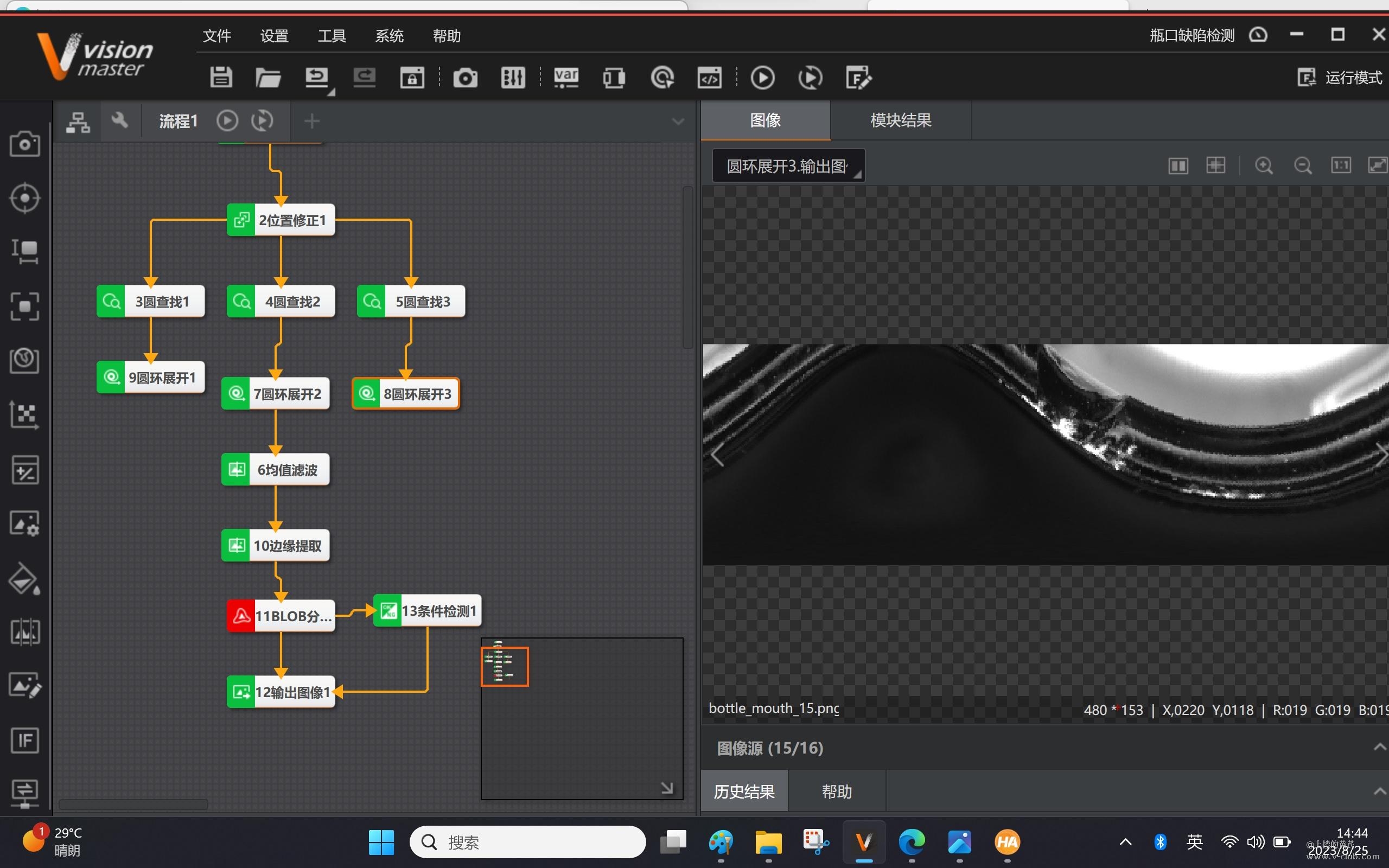Open the flow wrench settings icon
The height and width of the screenshot is (868, 1389).
[119, 120]
